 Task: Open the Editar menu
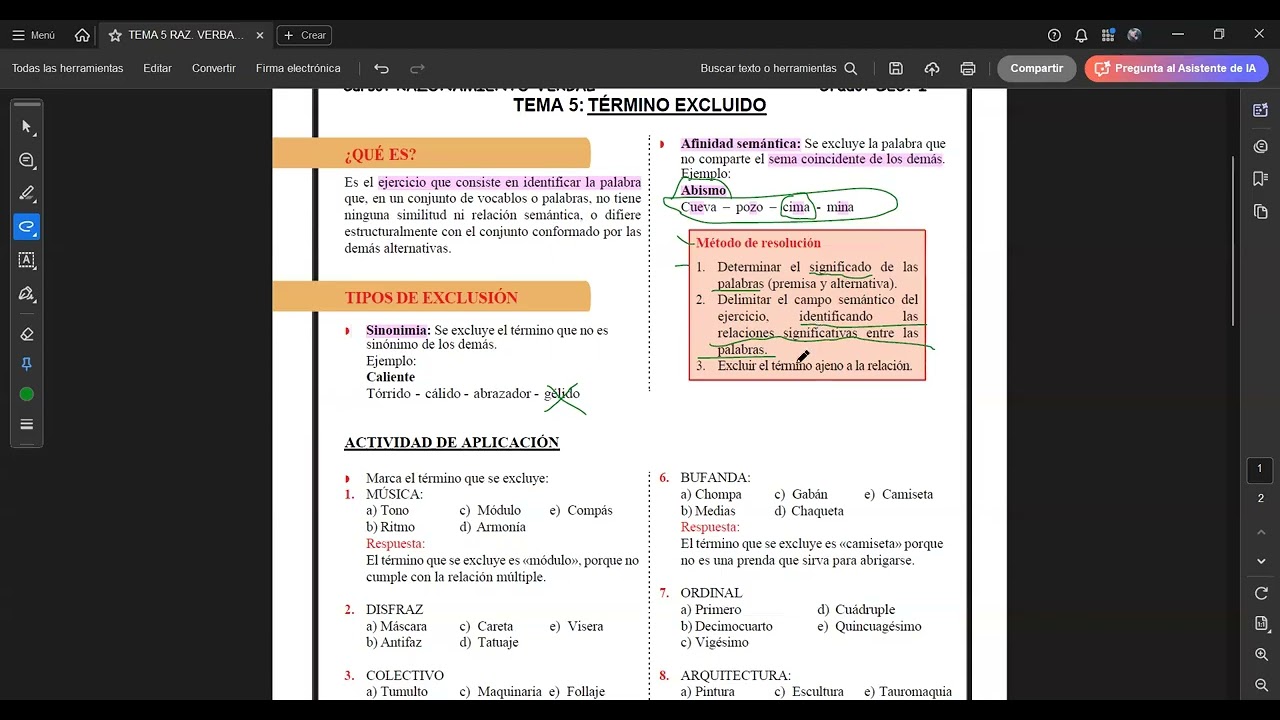pyautogui.click(x=157, y=68)
